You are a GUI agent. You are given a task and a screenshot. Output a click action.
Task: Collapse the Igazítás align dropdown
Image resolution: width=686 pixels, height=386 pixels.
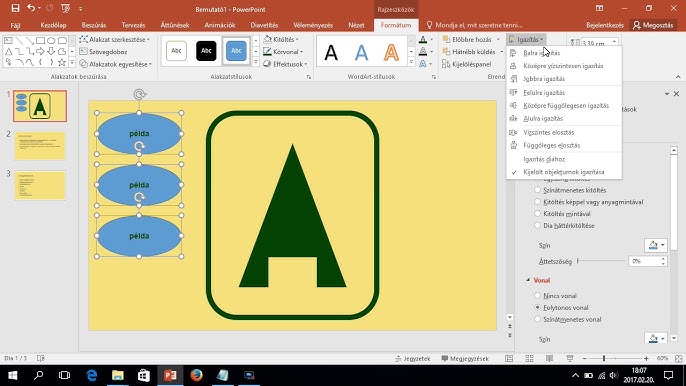[x=526, y=39]
